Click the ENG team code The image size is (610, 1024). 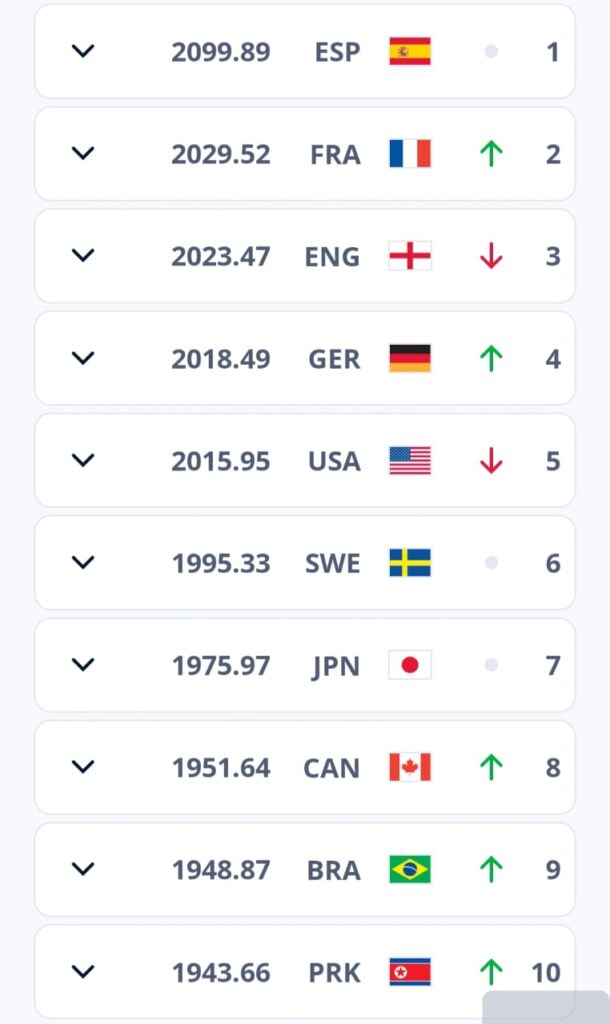pyautogui.click(x=332, y=257)
